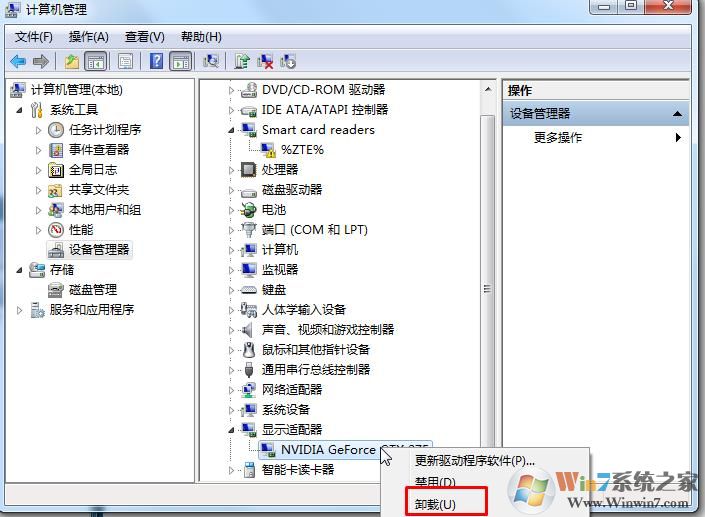Open the 查看(V) menu
This screenshot has width=705, height=517.
point(145,36)
